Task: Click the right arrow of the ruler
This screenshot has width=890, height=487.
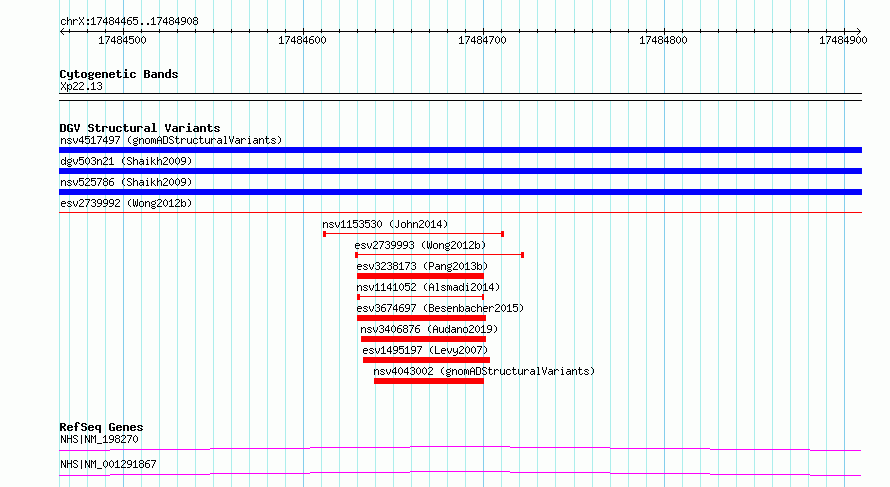Action: tap(859, 32)
